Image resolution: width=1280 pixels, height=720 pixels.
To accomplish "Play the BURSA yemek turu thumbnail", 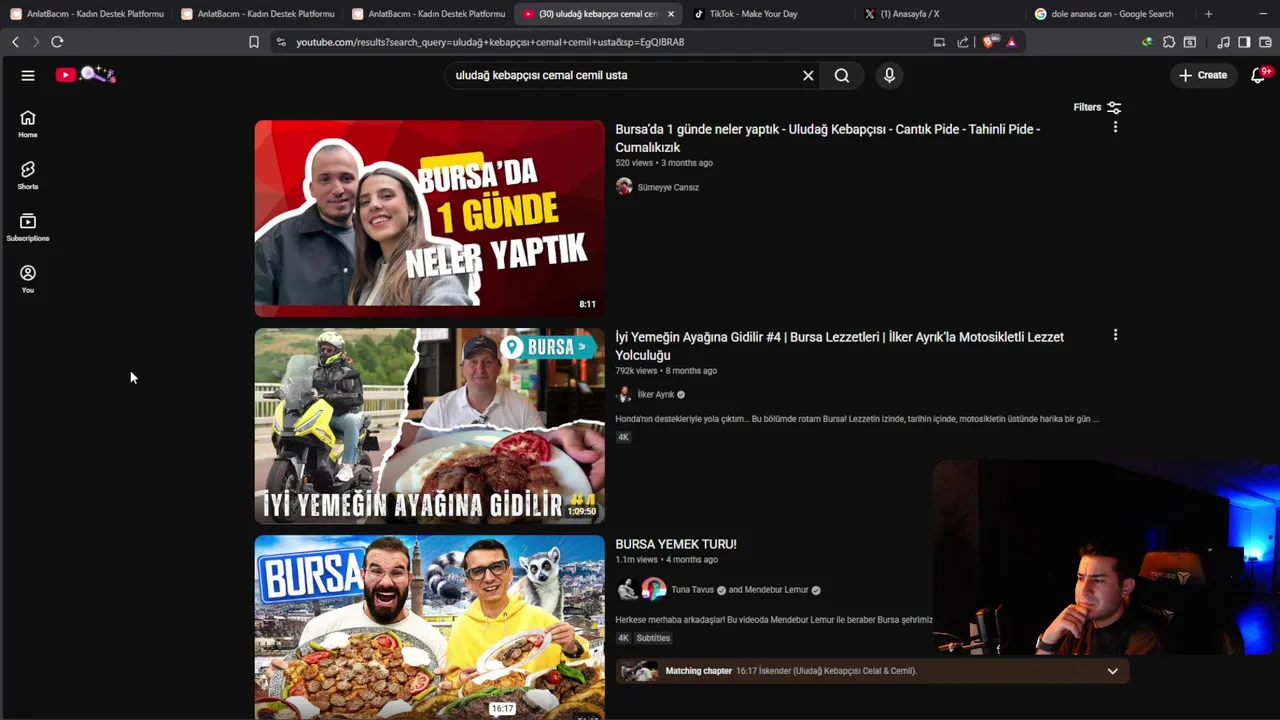I will click(x=429, y=627).
